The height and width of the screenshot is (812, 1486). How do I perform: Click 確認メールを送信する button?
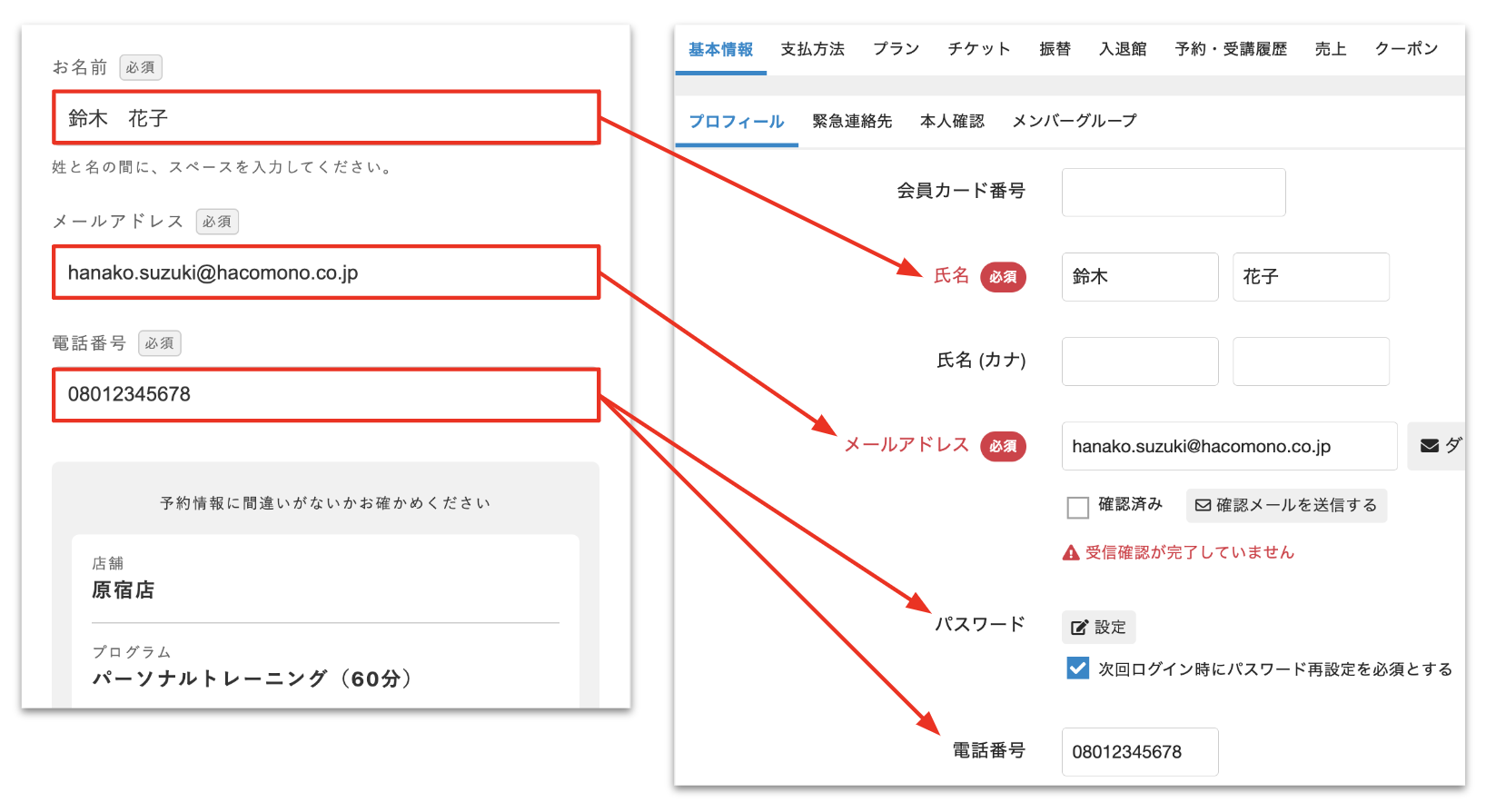[1285, 505]
